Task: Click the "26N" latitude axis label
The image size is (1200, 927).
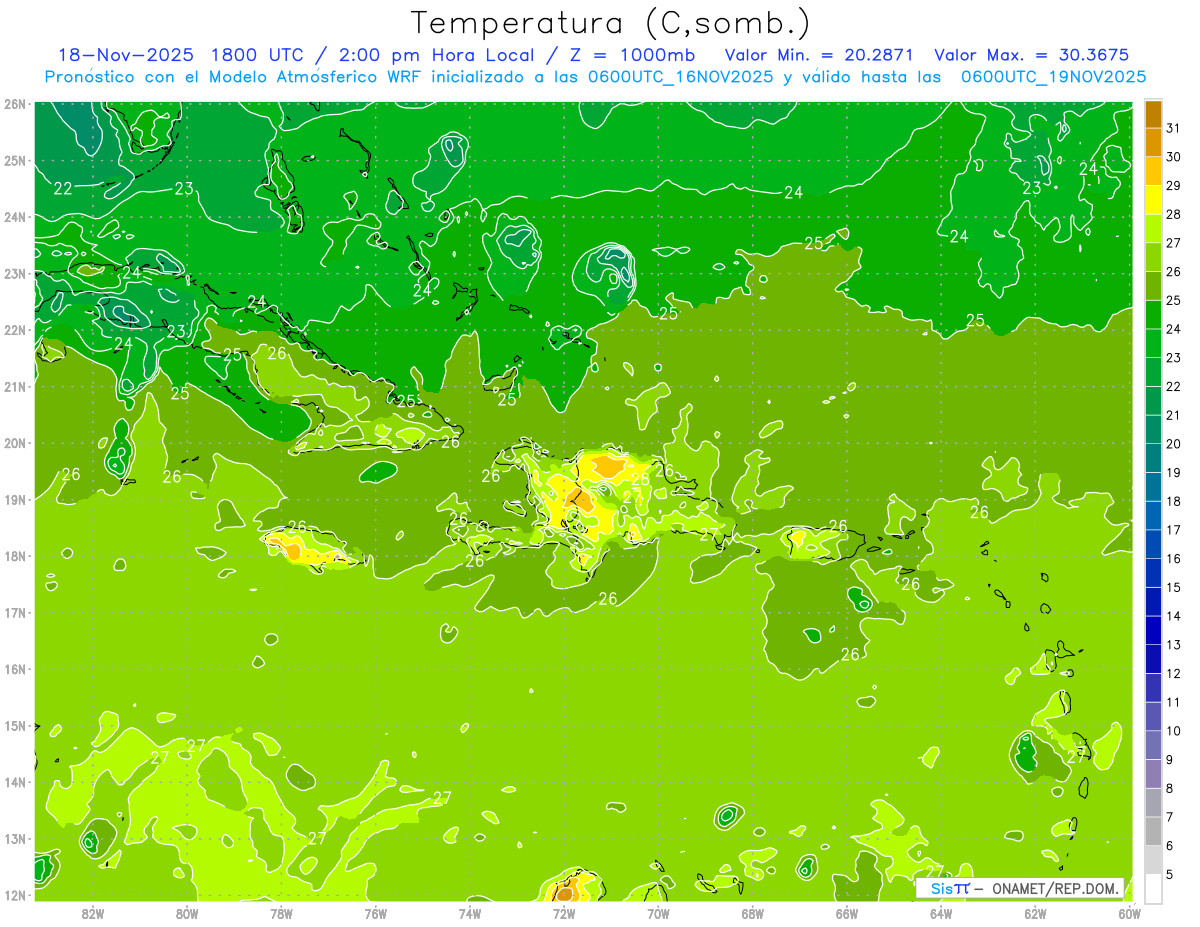Action: tap(16, 104)
